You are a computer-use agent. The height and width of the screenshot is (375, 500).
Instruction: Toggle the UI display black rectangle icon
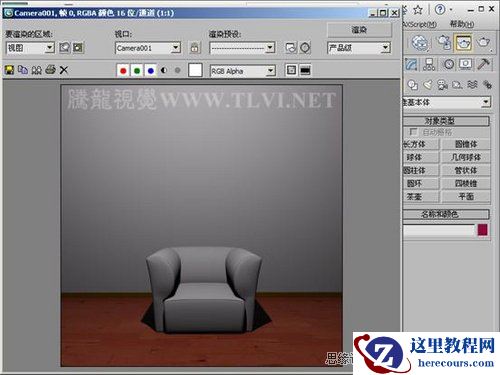coord(305,70)
